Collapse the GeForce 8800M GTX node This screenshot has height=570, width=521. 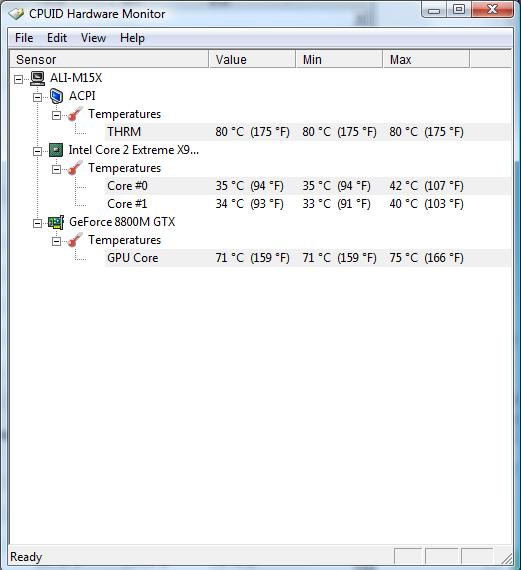(x=37, y=223)
